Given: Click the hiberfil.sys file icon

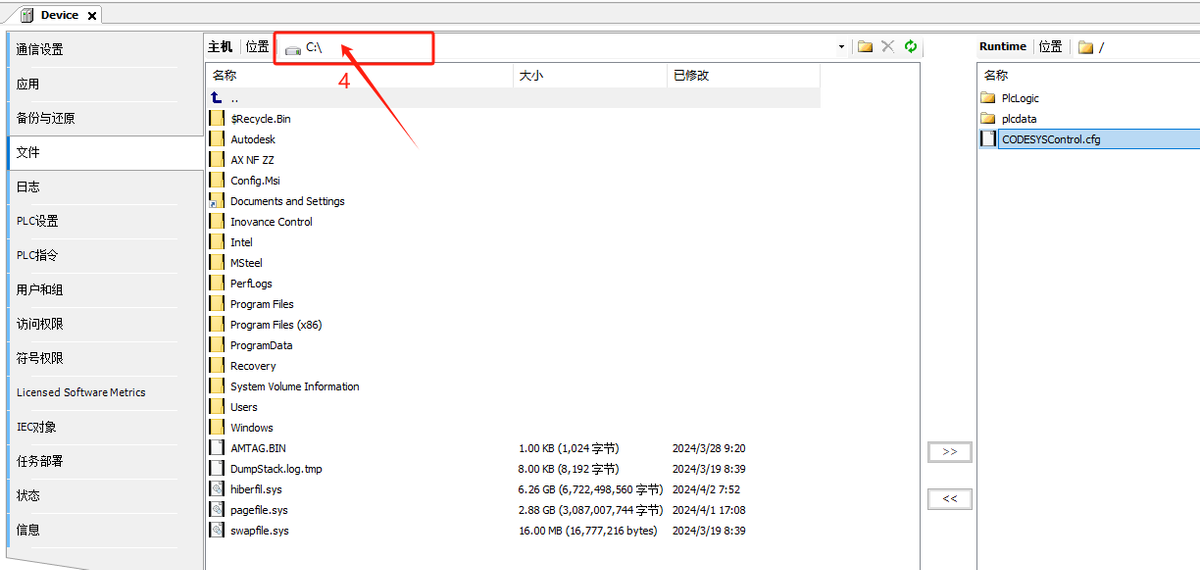Looking at the screenshot, I should click(x=217, y=489).
